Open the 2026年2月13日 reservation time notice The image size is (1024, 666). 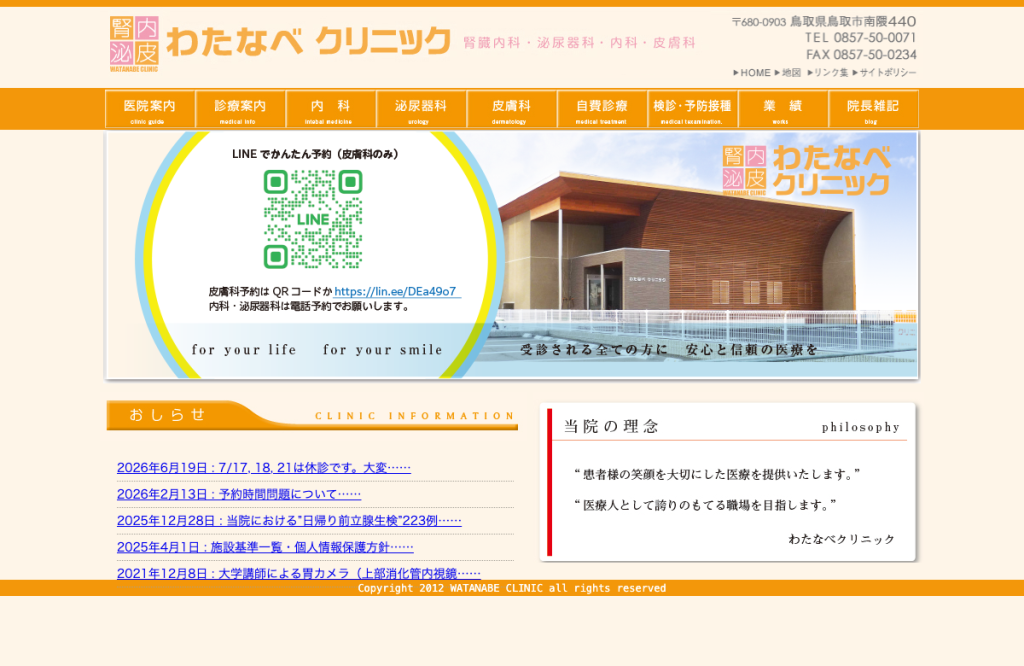[239, 494]
